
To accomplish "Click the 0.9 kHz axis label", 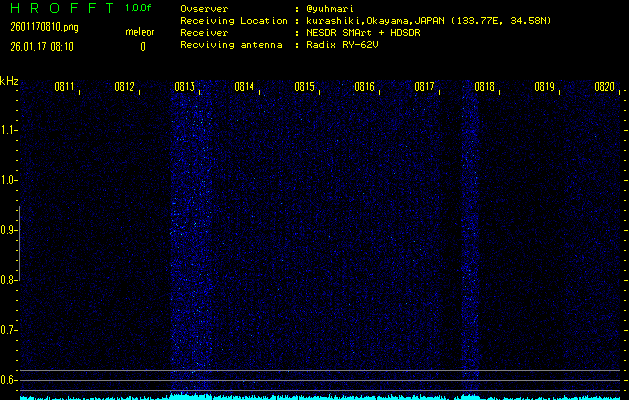I will click(8, 230).
